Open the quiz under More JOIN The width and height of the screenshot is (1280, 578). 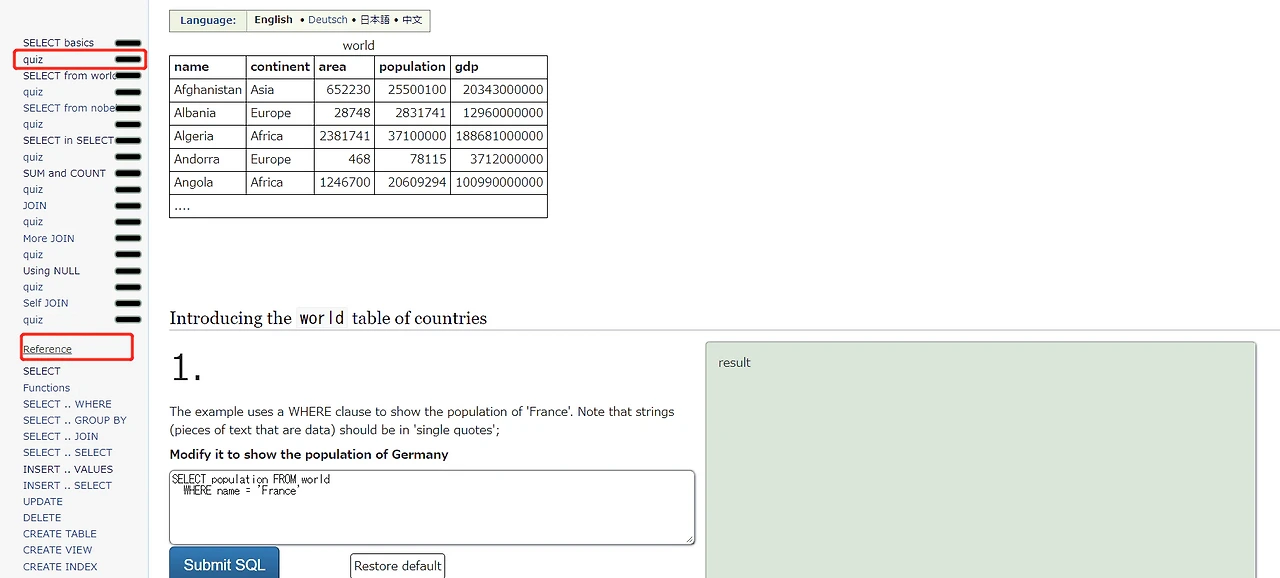[x=33, y=254]
